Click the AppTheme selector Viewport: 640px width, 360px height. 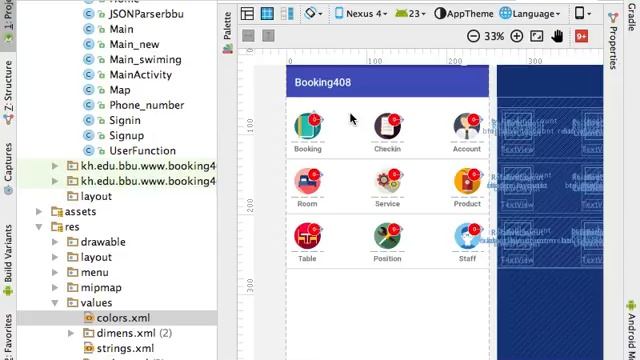click(x=463, y=13)
